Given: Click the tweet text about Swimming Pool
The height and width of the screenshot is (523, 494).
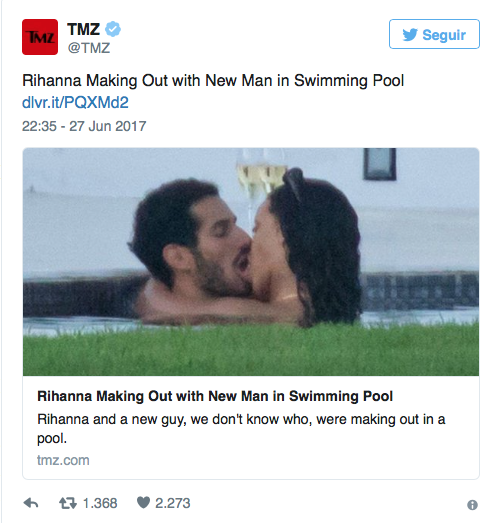Looking at the screenshot, I should coord(213,81).
